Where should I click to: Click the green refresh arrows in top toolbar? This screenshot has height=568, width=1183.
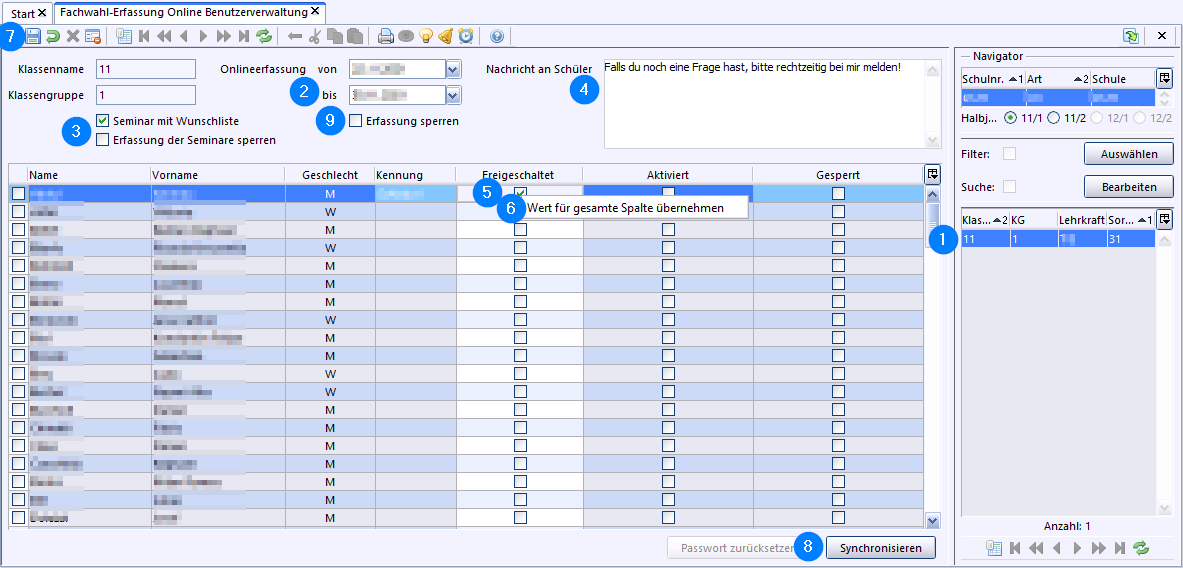coord(263,35)
